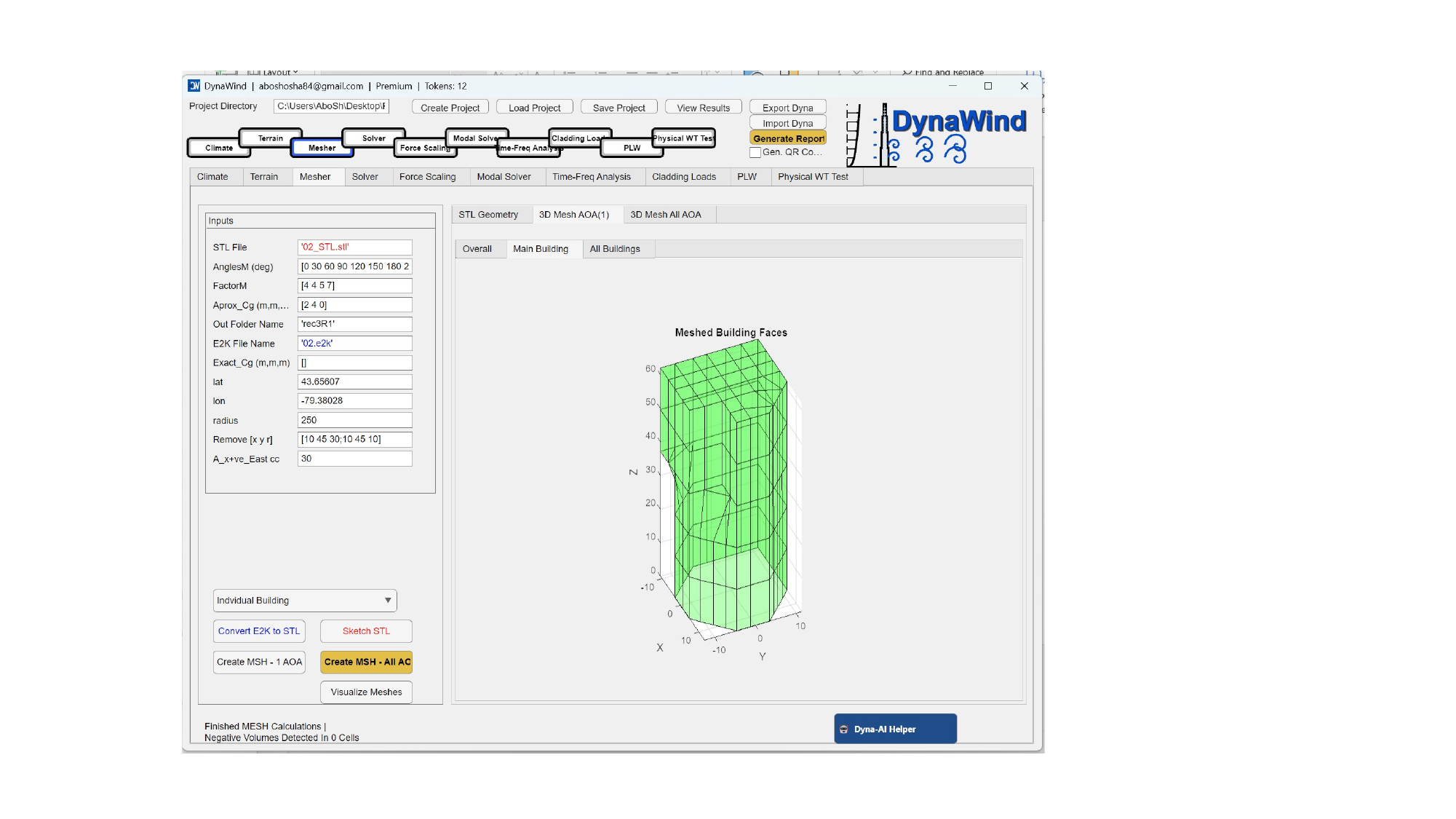Click the Sketch STL button

point(366,631)
